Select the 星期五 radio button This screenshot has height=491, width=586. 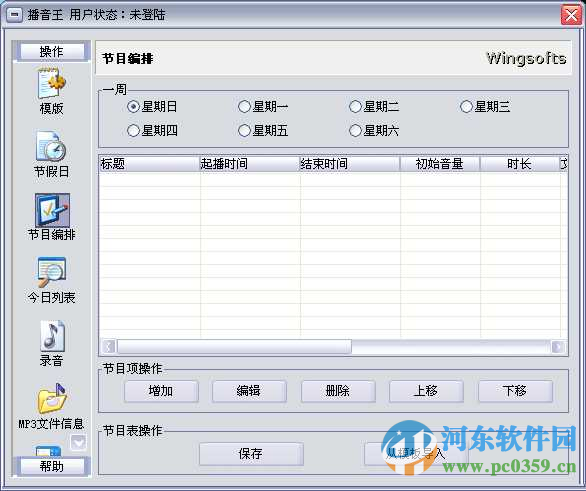pos(244,131)
